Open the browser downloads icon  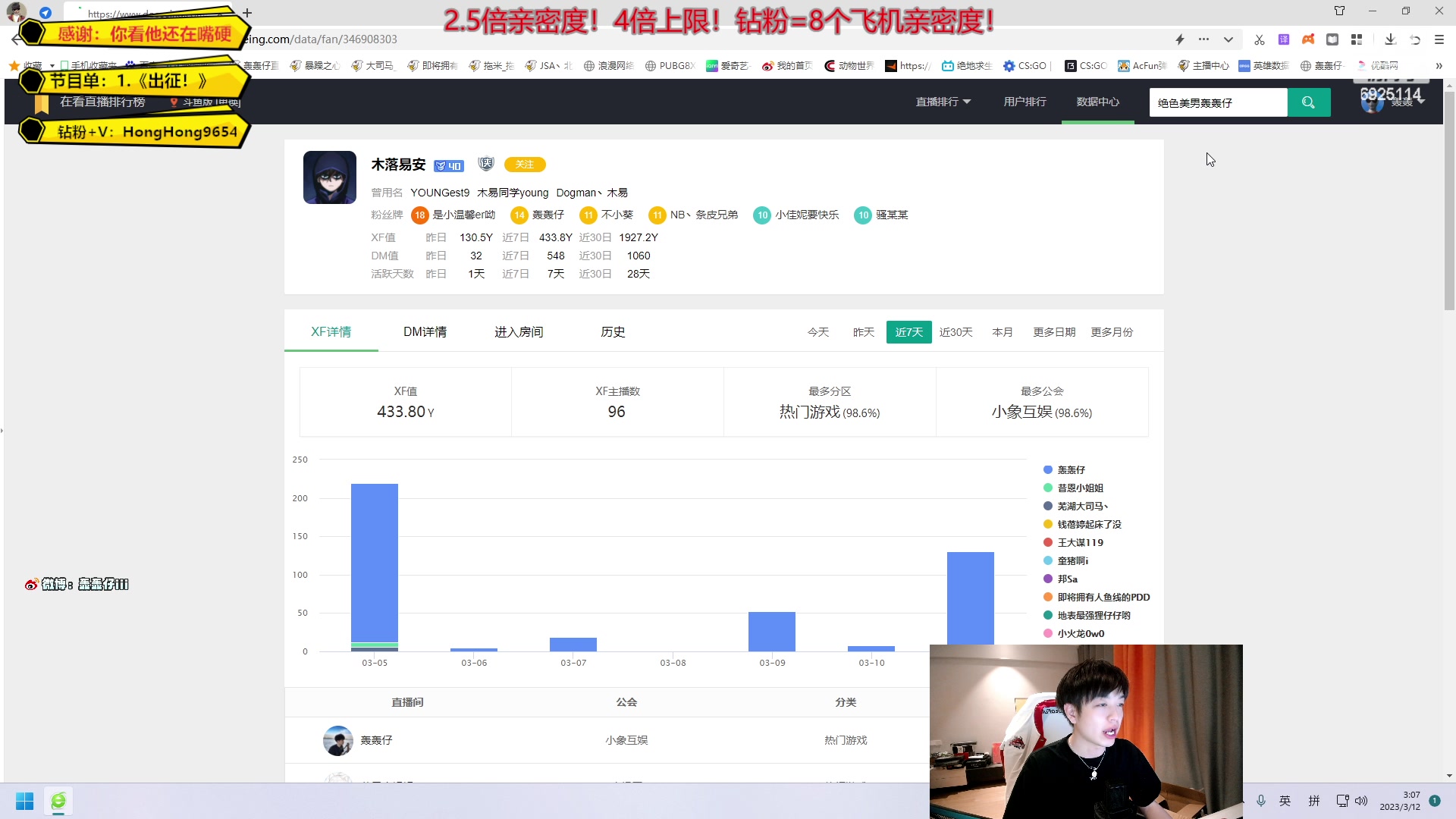tap(1390, 39)
